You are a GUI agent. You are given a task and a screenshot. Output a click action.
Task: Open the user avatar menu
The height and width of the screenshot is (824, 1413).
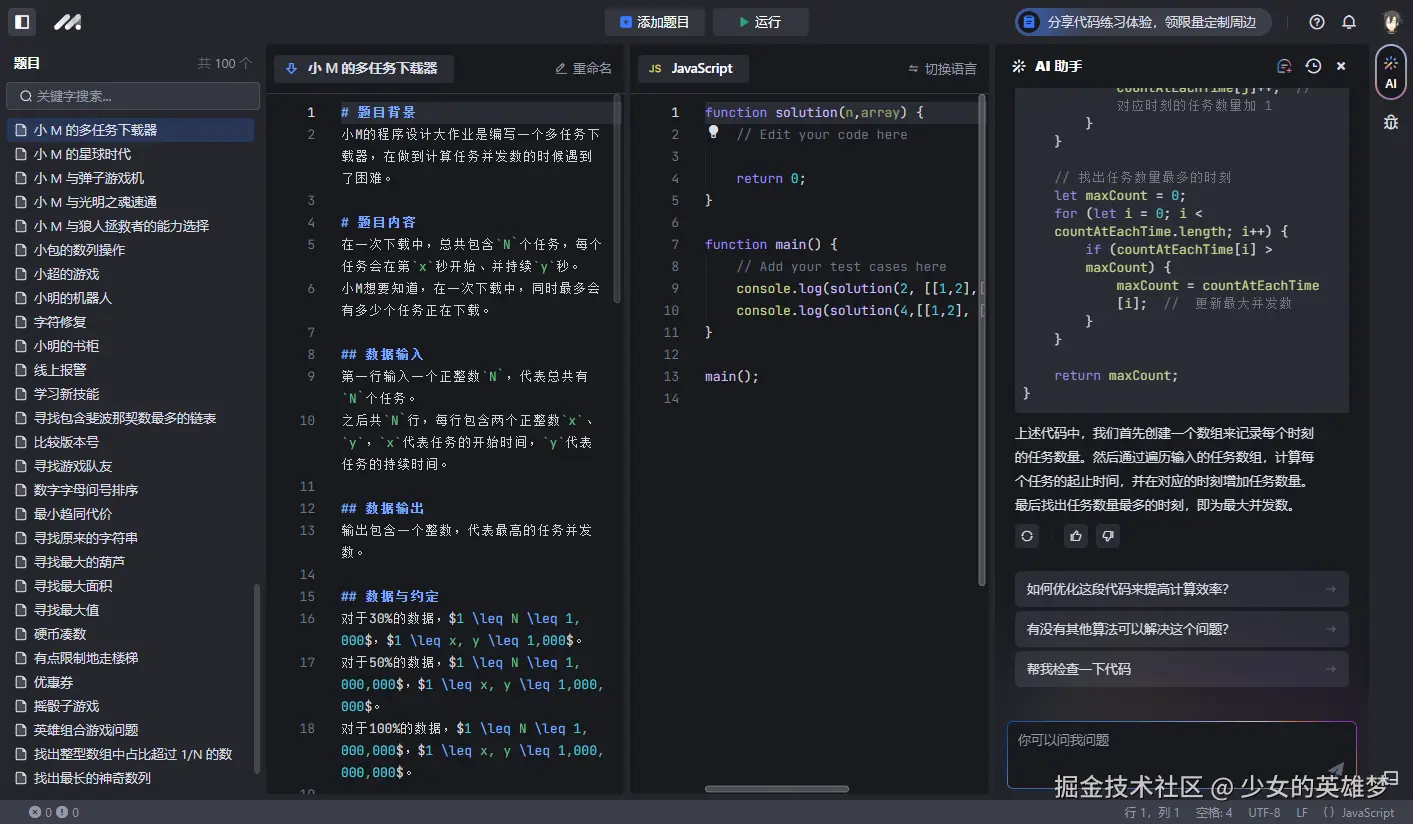click(x=1391, y=22)
